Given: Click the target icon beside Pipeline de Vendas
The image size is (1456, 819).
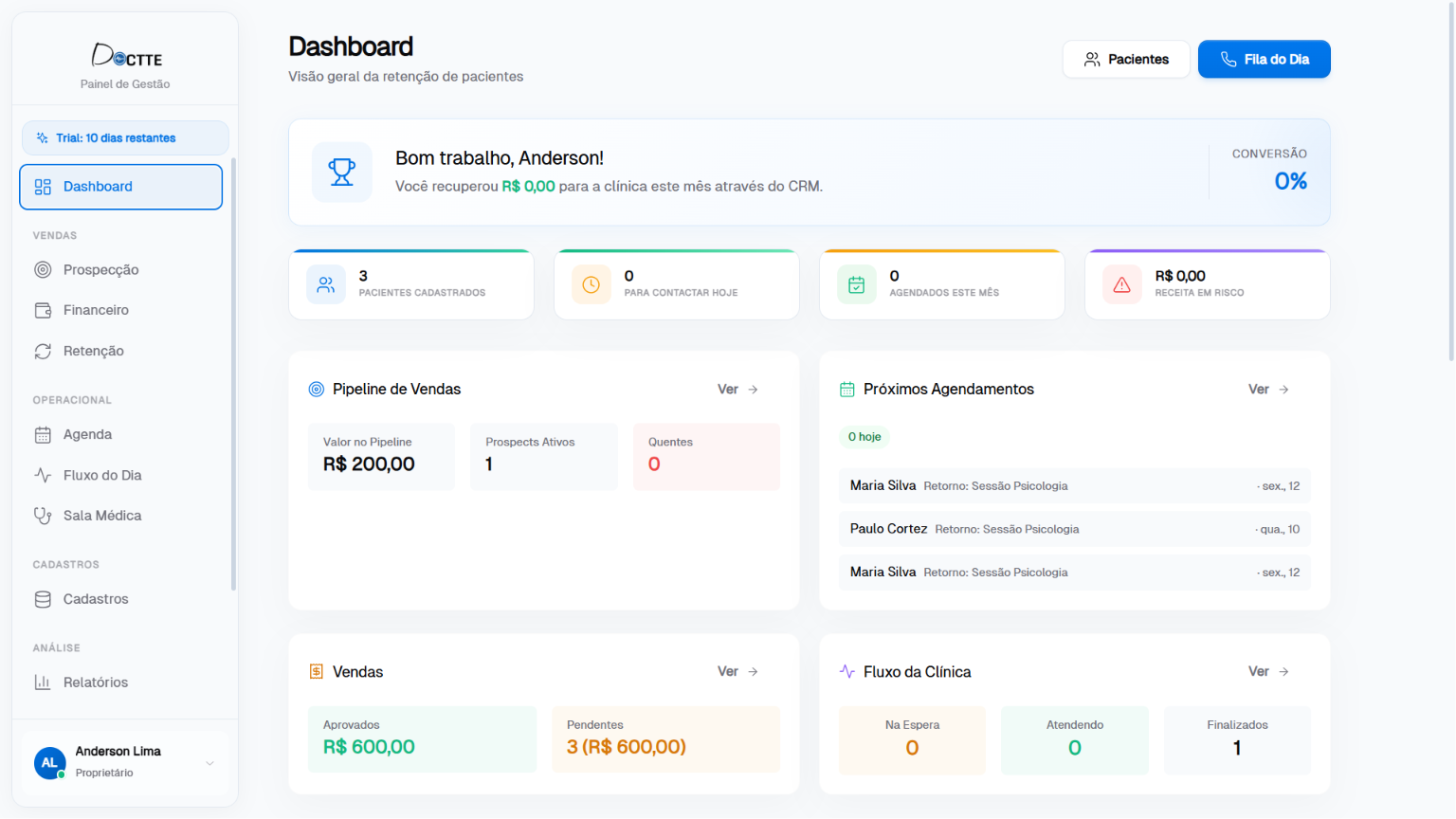Looking at the screenshot, I should (x=317, y=390).
